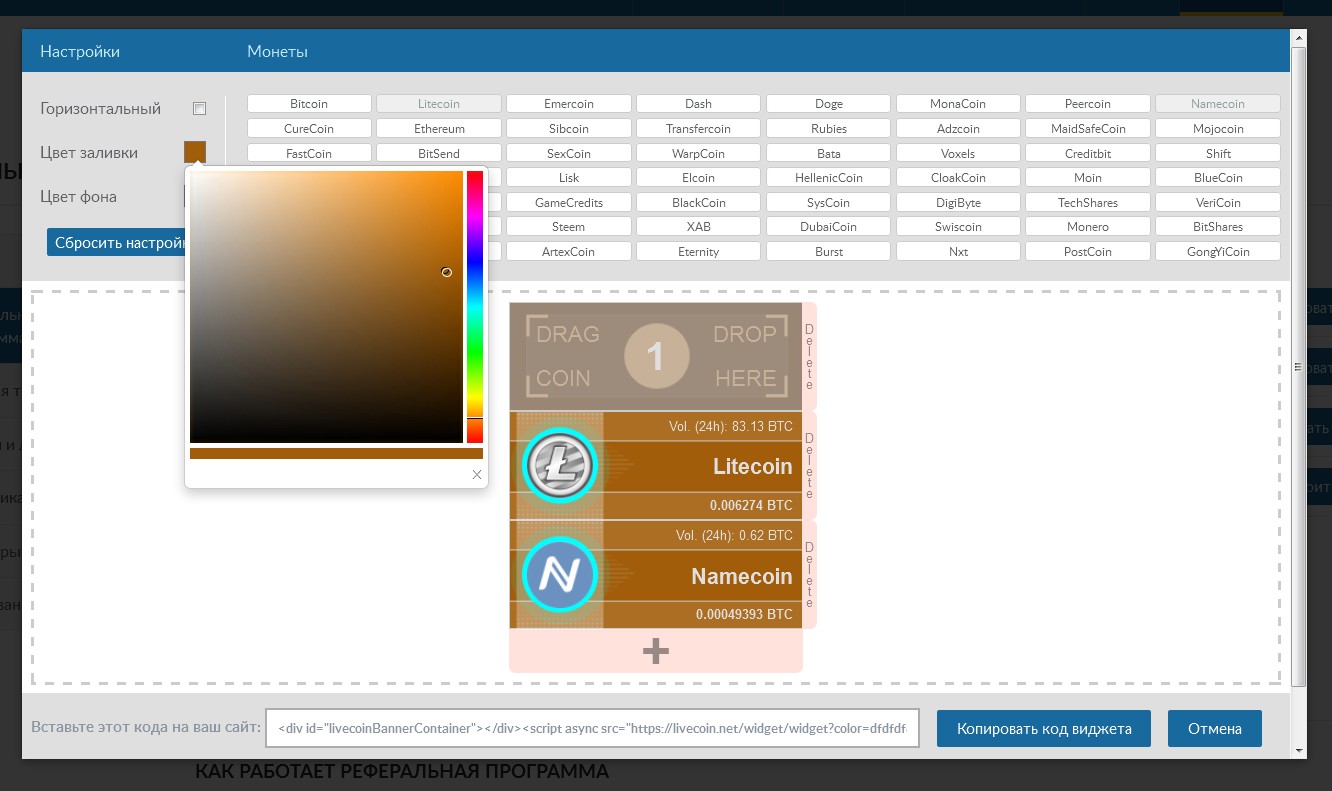The image size is (1332, 791).
Task: Click Сбросить настройки button
Action: coord(117,242)
